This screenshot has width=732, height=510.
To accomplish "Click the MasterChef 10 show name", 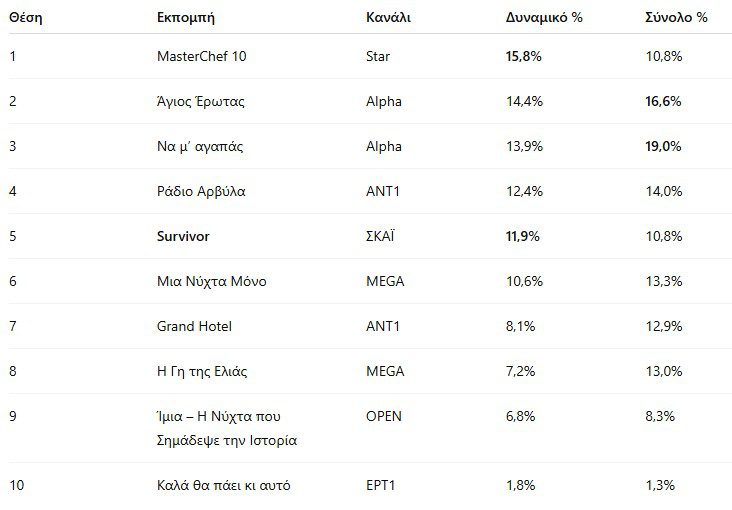I will click(201, 56).
